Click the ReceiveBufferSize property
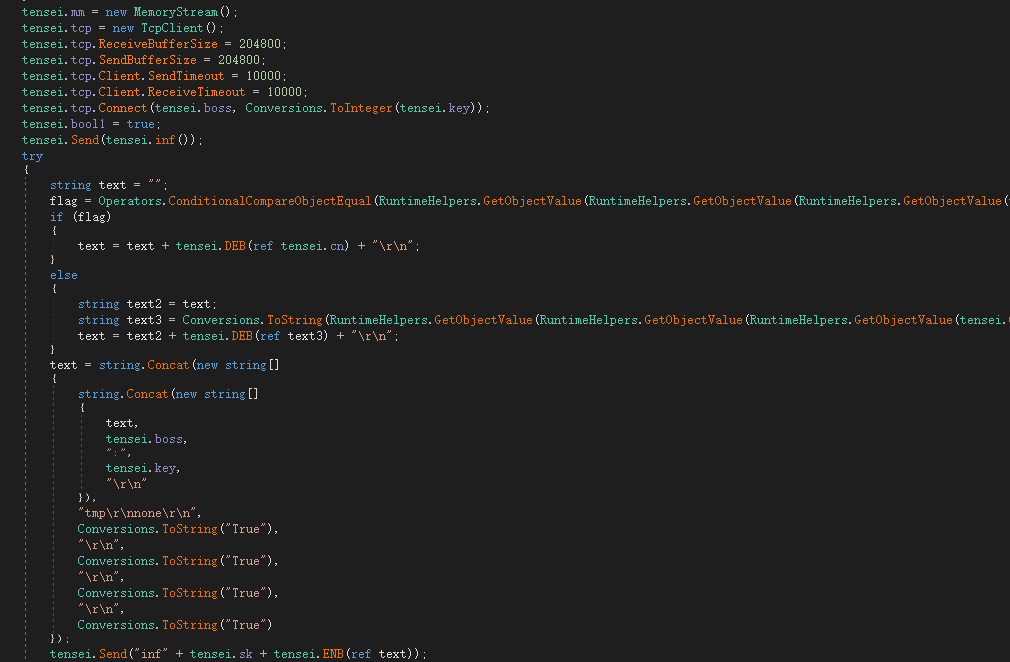Viewport: 1010px width, 662px height. (x=151, y=44)
